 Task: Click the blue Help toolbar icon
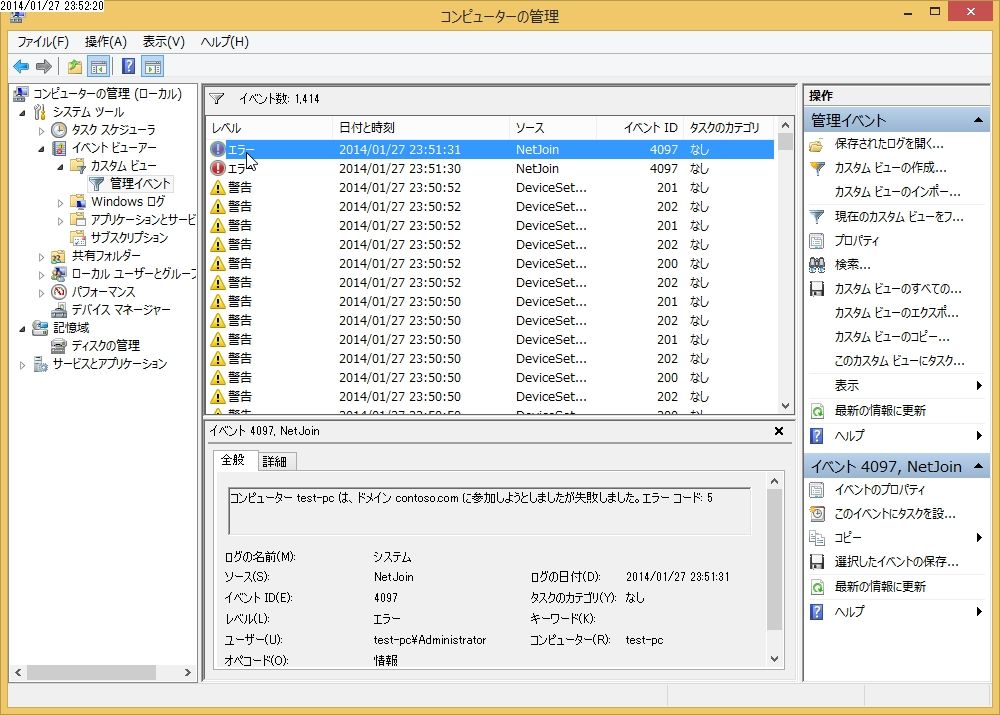click(128, 66)
